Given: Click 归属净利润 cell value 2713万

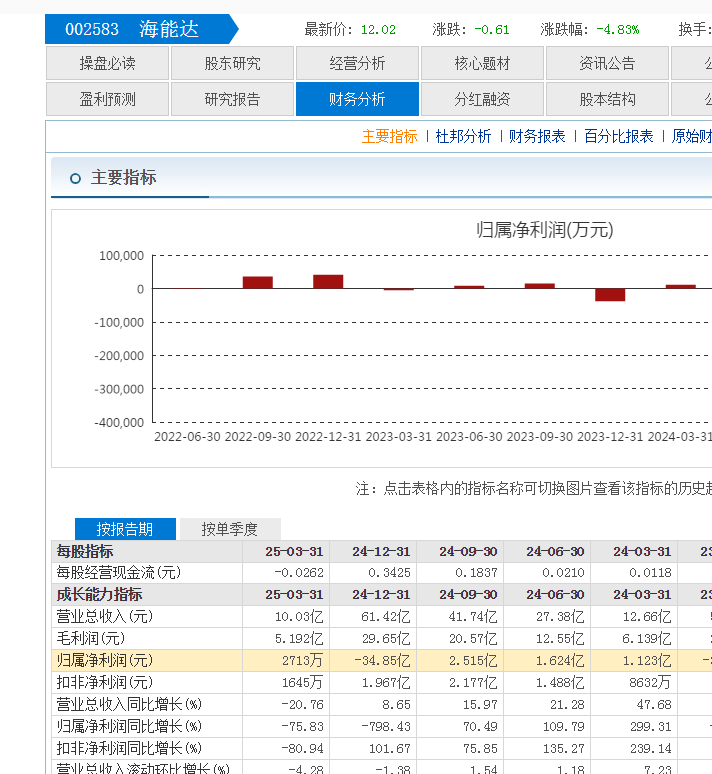Looking at the screenshot, I should pos(302,660).
